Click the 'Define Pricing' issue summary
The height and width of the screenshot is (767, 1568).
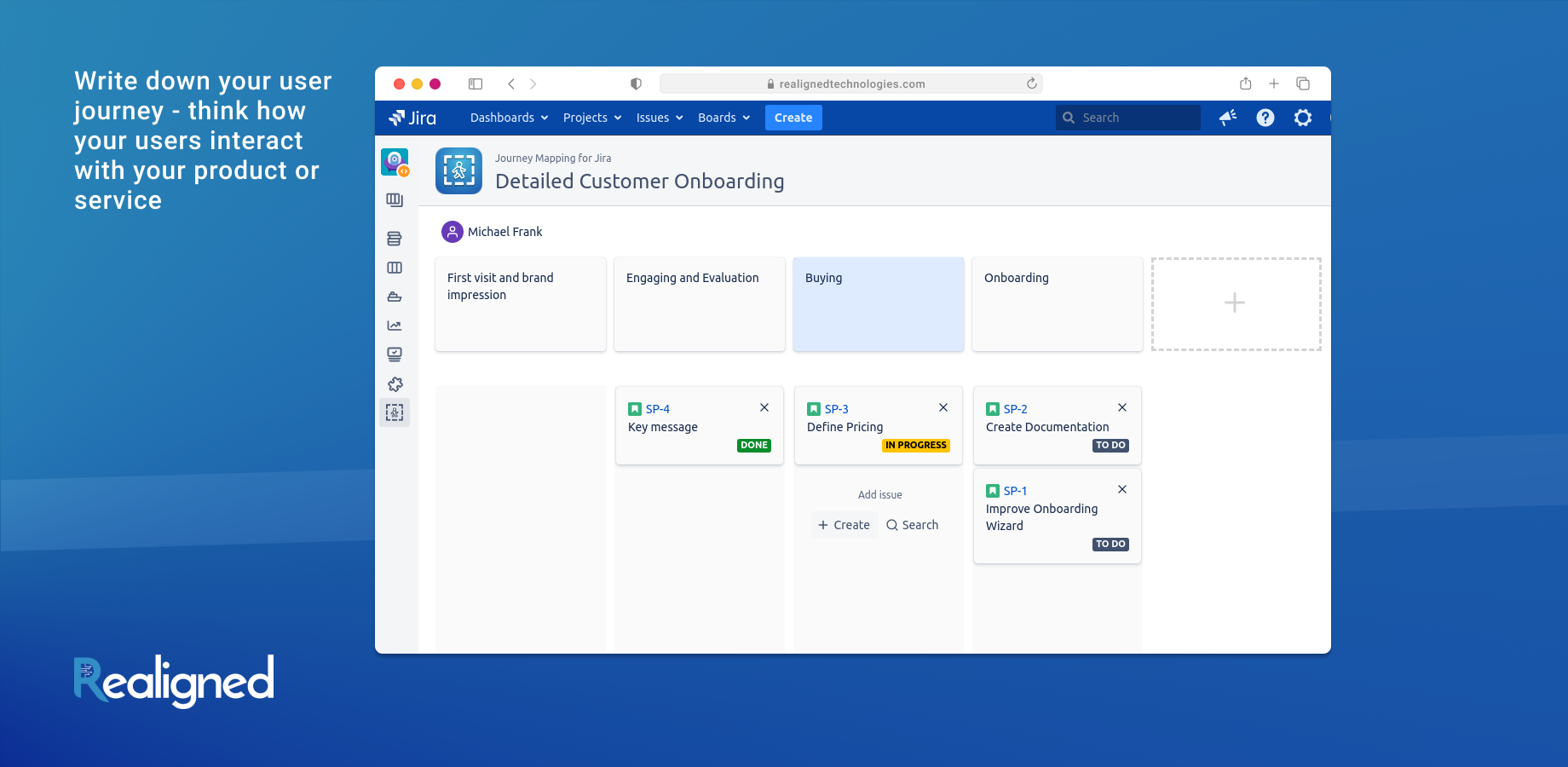pyautogui.click(x=845, y=427)
